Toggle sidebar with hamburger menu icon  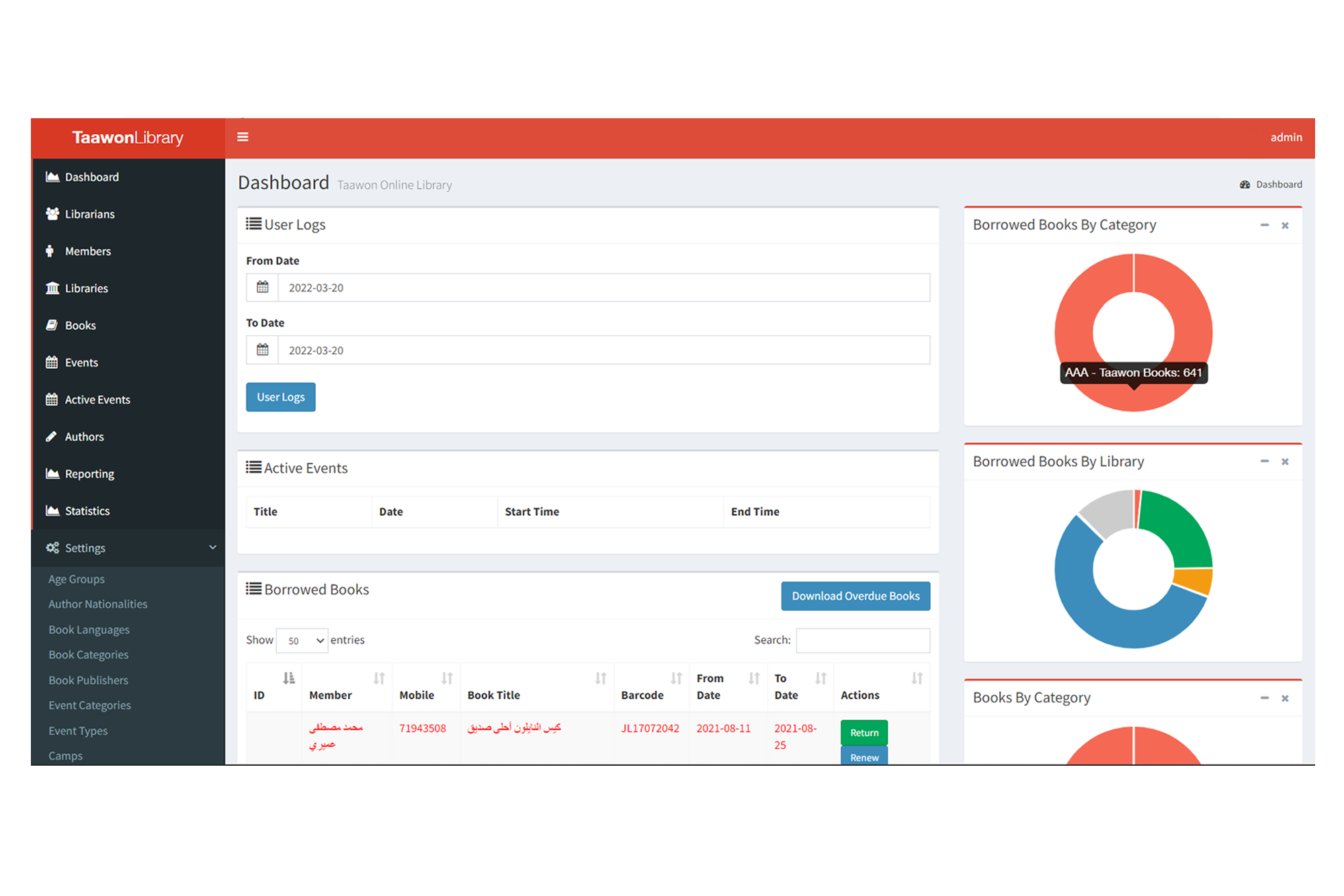coord(243,137)
